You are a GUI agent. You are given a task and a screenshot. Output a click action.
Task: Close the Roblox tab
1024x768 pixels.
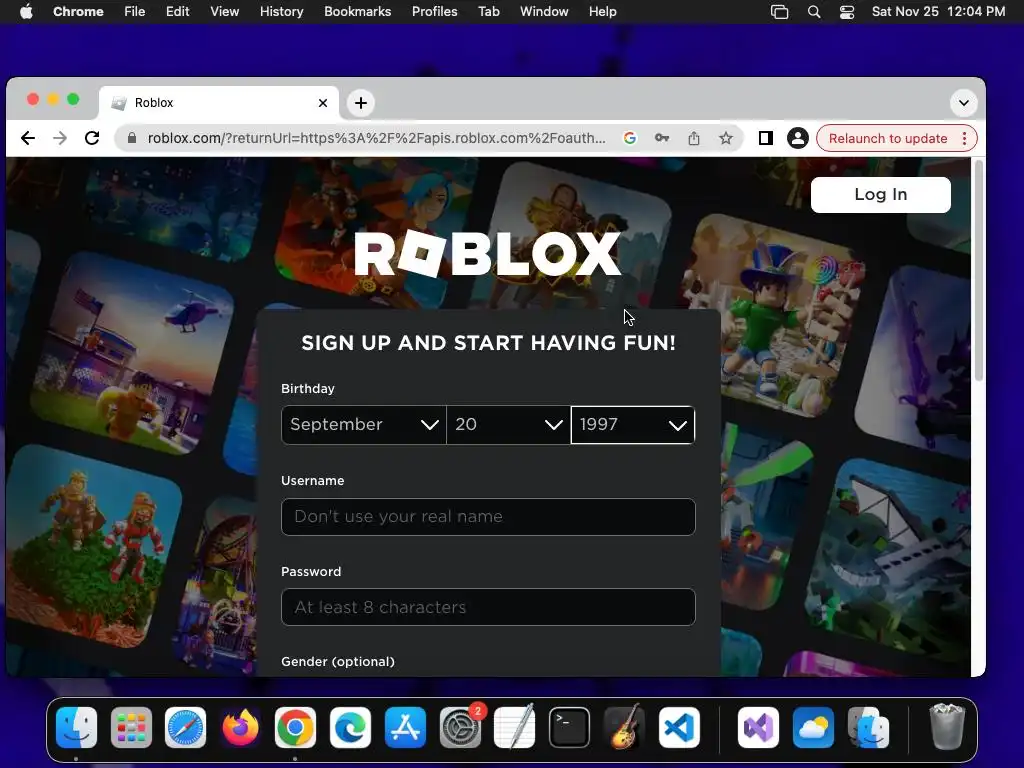323,103
